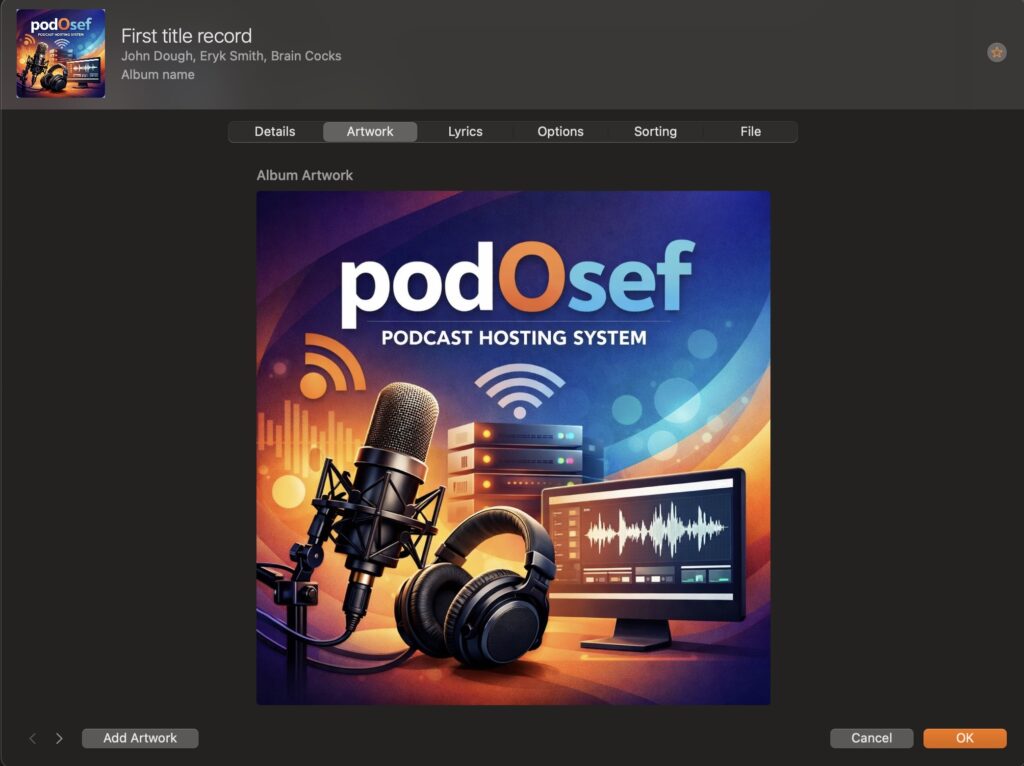Click the artist line starting with John Dough
The width and height of the screenshot is (1024, 766).
[x=231, y=56]
